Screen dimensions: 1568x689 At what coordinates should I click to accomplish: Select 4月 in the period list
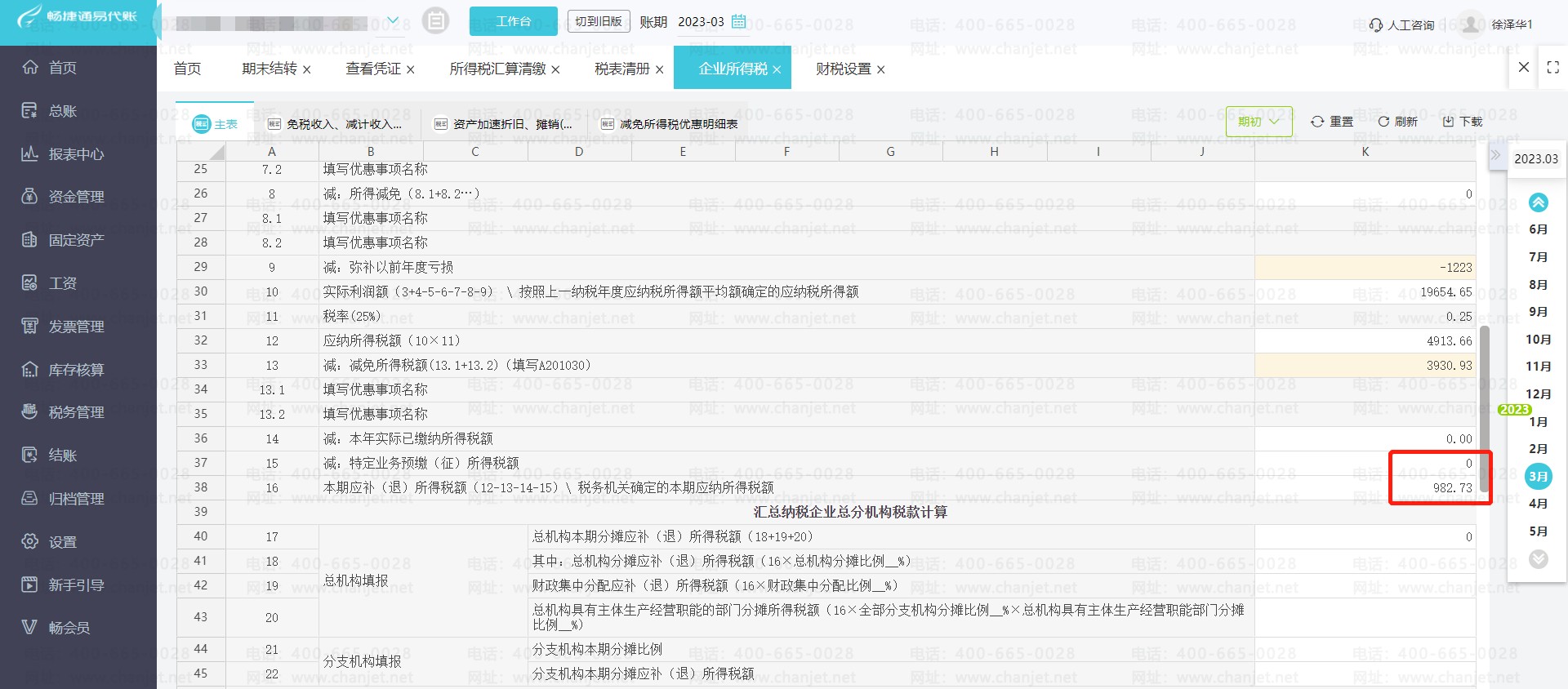coord(1538,503)
